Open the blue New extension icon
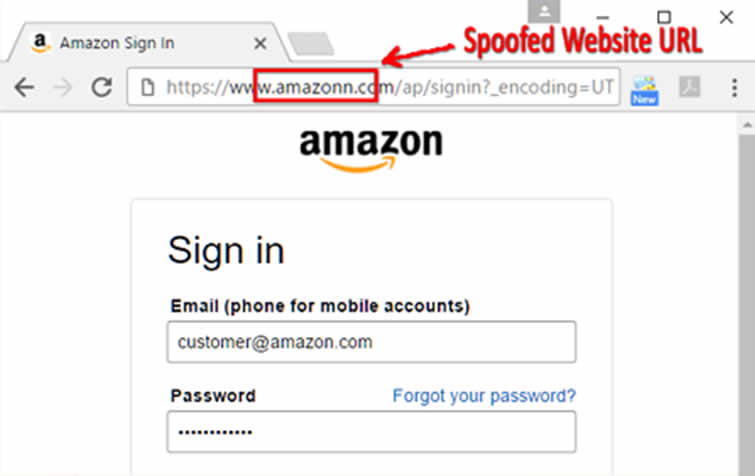755x476 pixels. (644, 90)
